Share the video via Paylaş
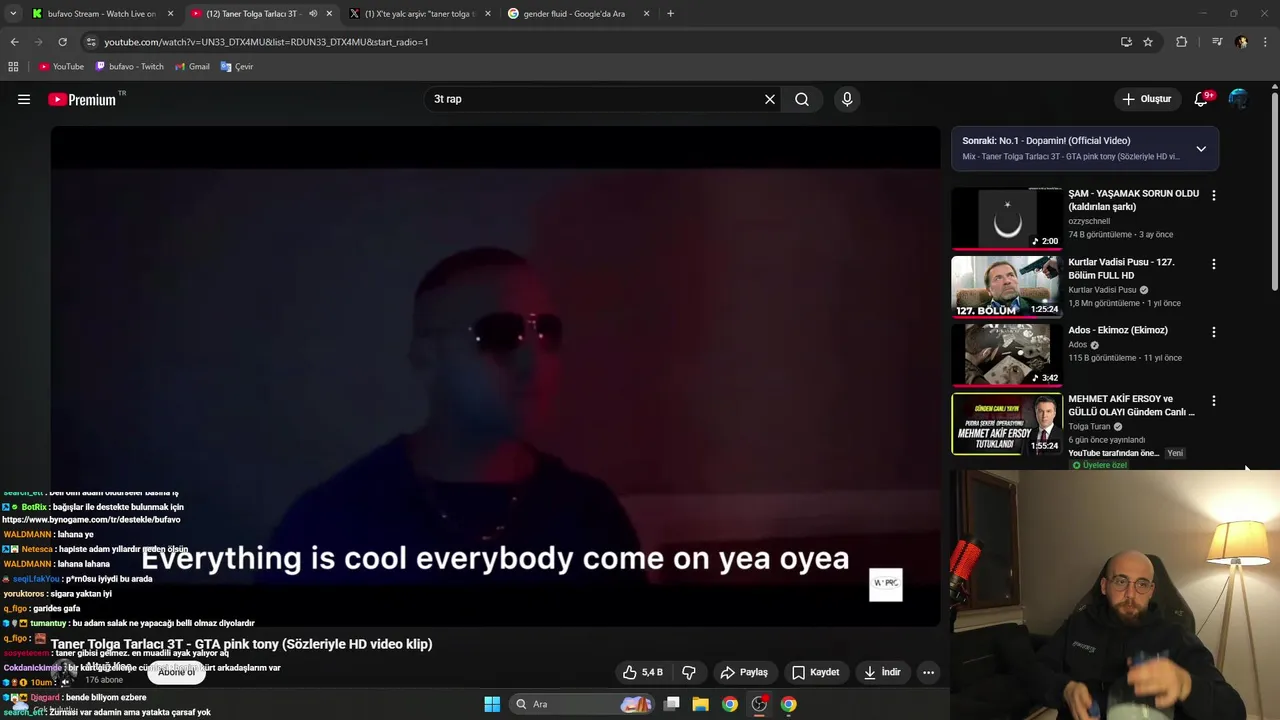The width and height of the screenshot is (1280, 720). [x=744, y=672]
